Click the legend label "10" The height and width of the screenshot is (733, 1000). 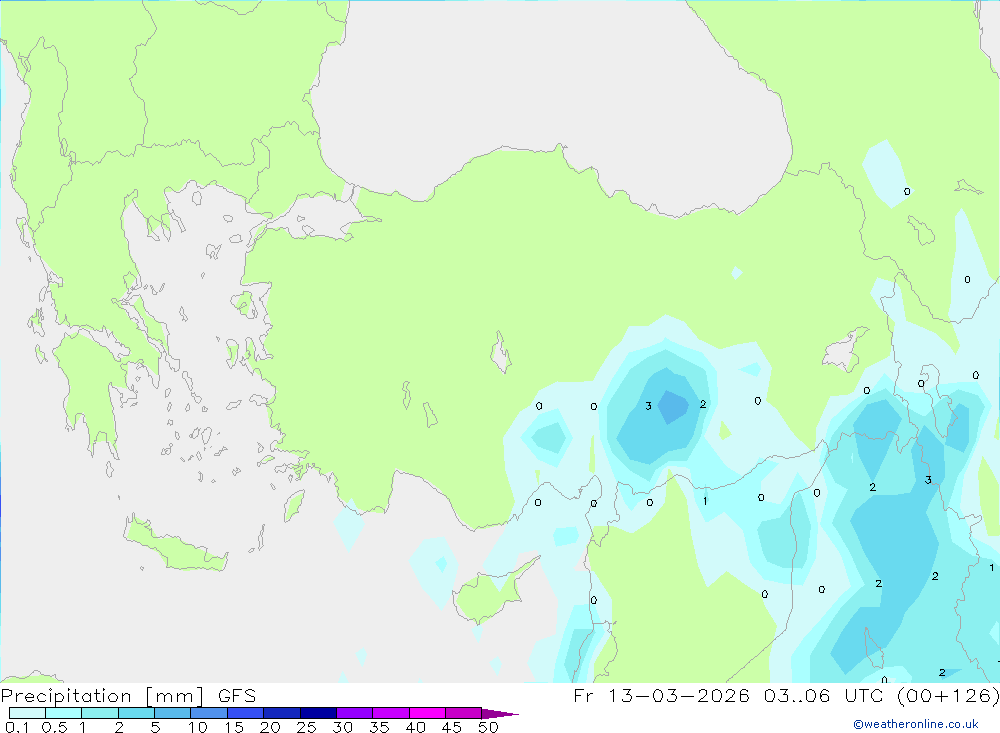click(x=198, y=727)
